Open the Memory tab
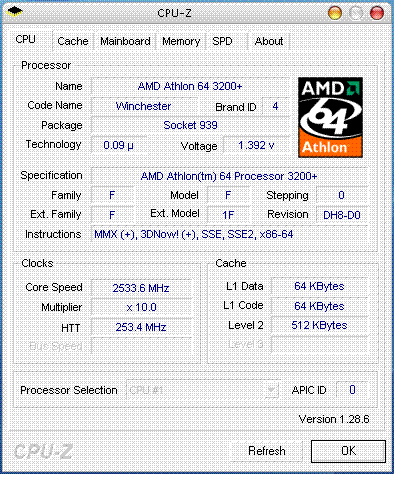 point(181,41)
